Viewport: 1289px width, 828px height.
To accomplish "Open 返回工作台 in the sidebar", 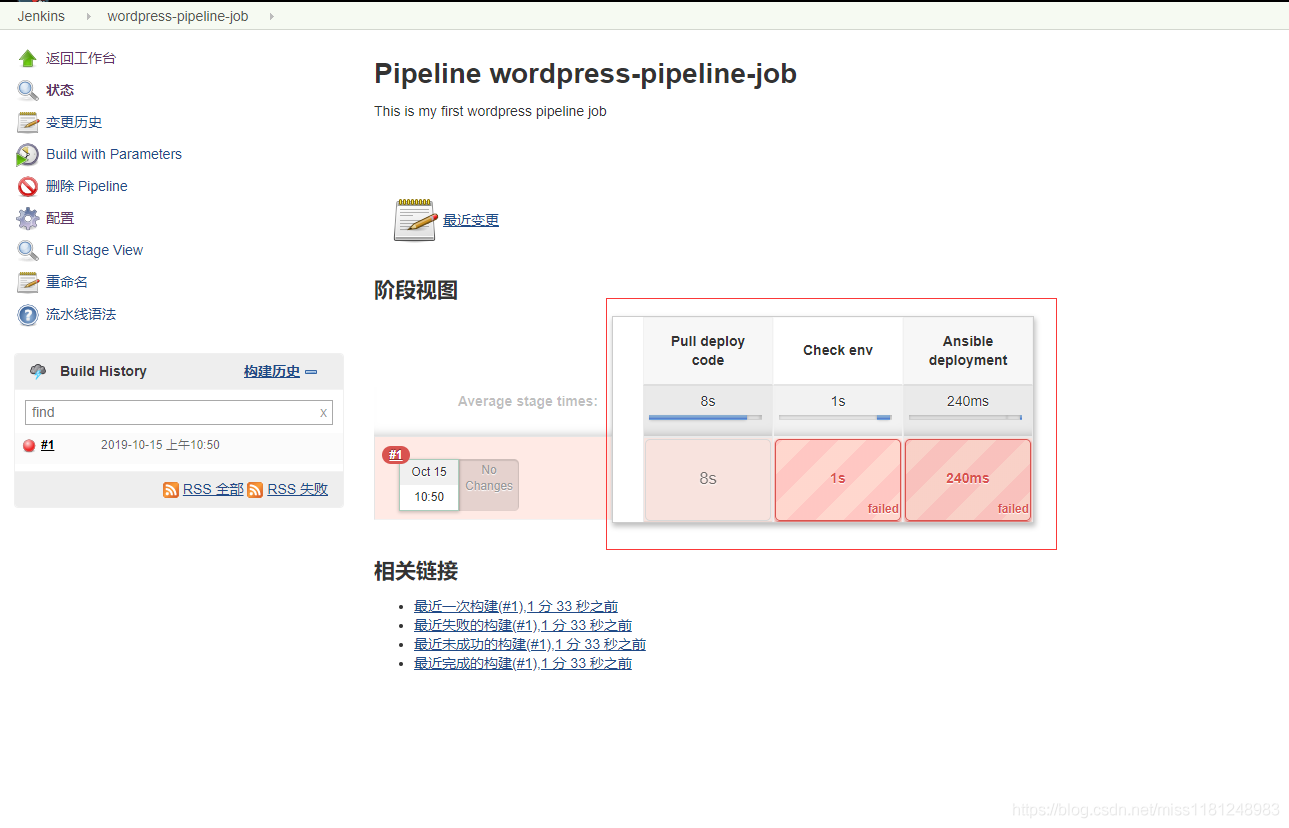I will tap(81, 58).
